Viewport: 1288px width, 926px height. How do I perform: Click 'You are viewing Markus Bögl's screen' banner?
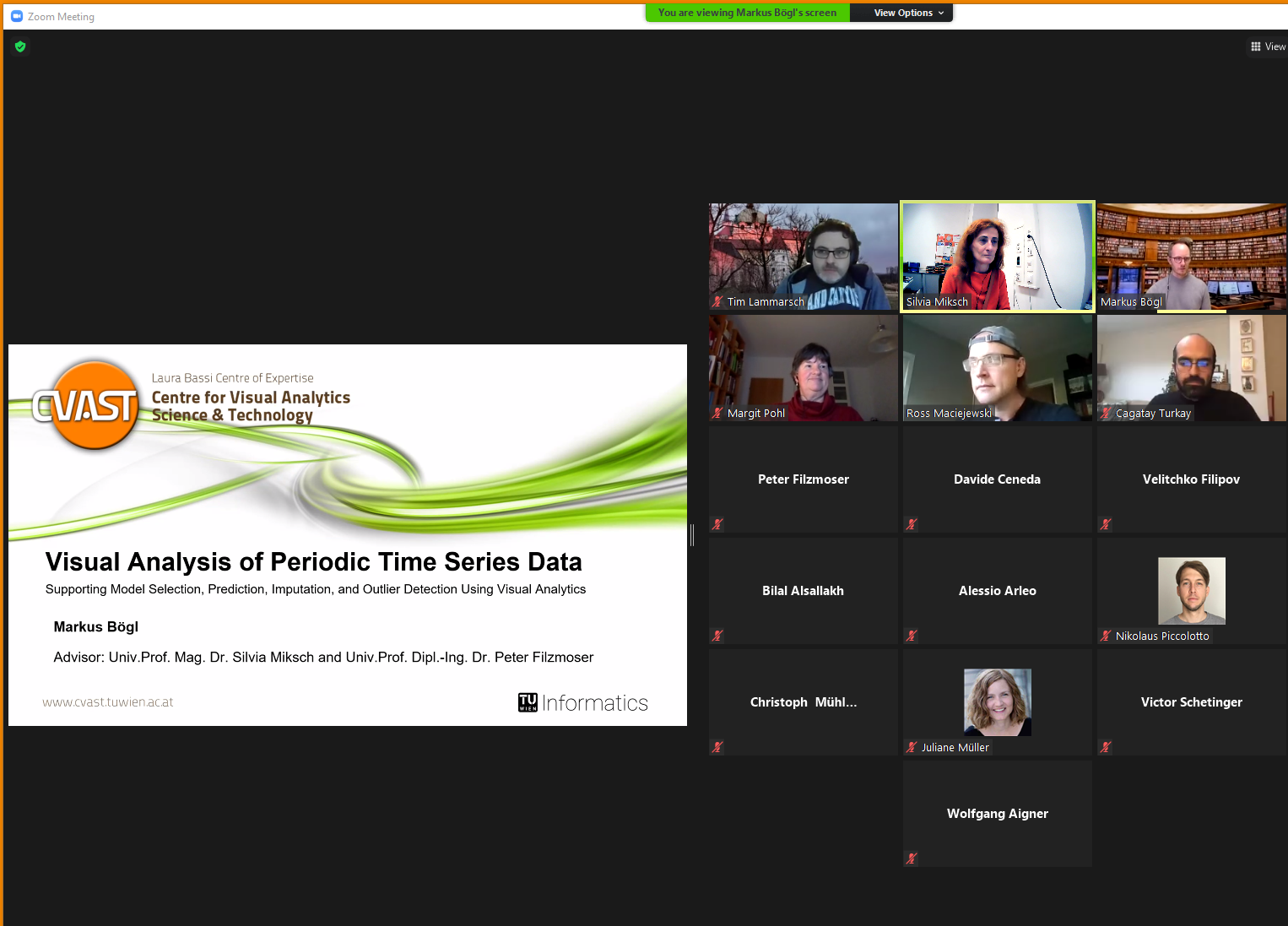tap(747, 13)
